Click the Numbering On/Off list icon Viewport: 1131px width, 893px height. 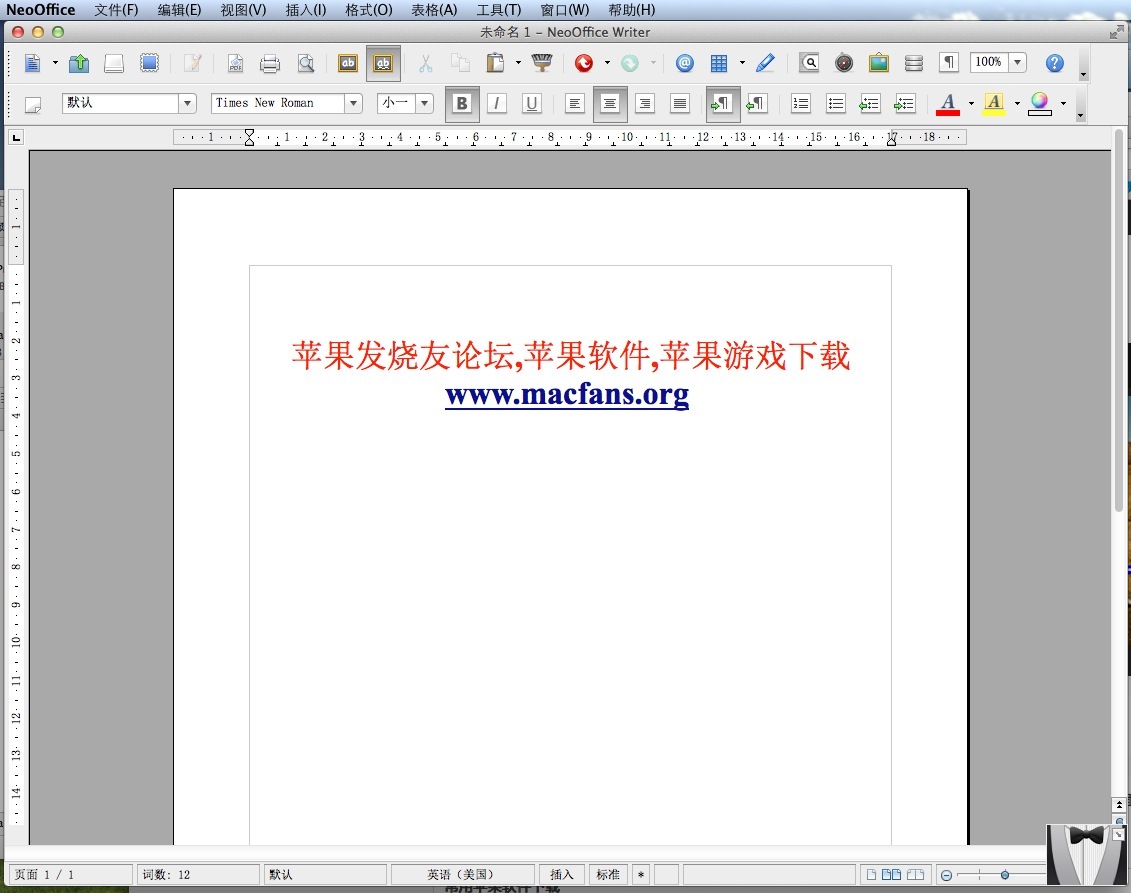[801, 104]
